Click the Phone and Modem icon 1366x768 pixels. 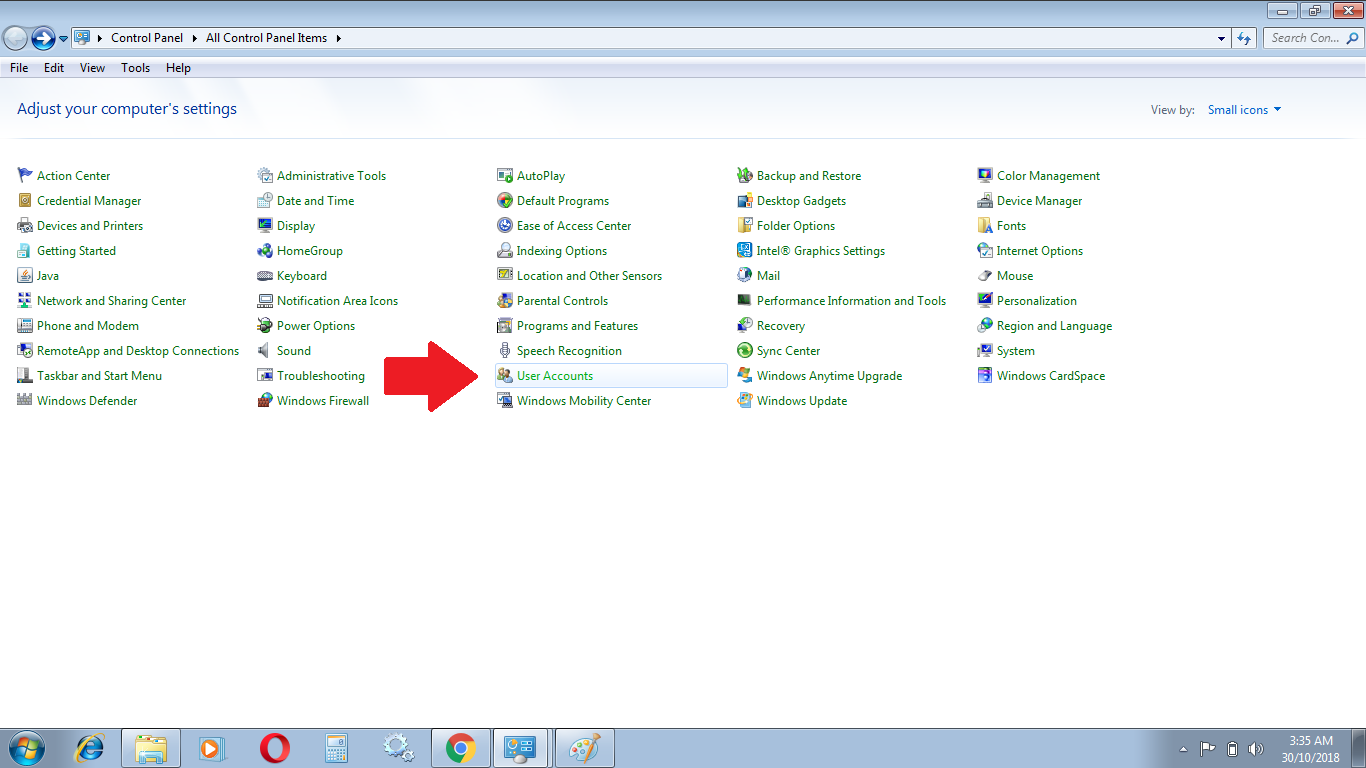[x=25, y=325]
